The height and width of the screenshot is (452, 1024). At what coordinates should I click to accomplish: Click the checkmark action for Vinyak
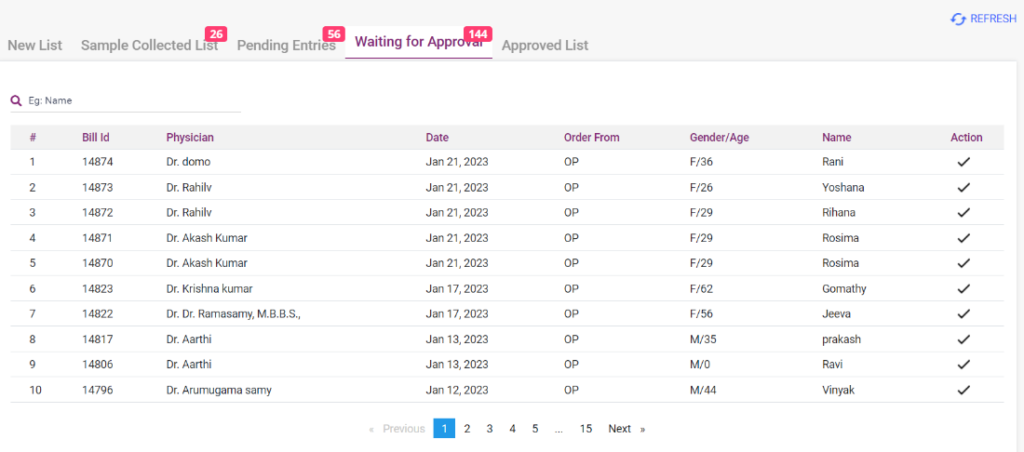tap(964, 390)
